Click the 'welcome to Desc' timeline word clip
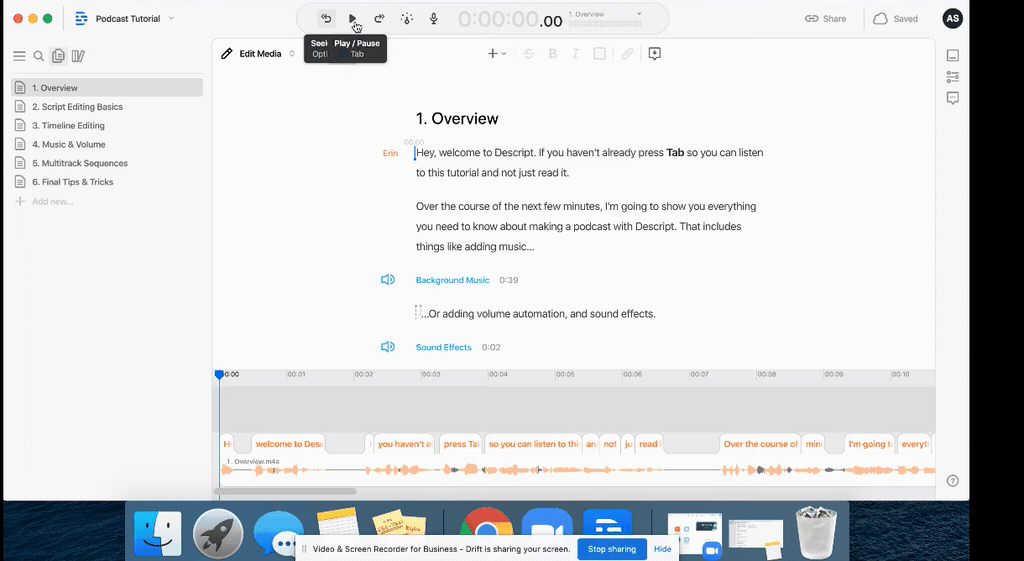1024x561 pixels. (x=289, y=444)
